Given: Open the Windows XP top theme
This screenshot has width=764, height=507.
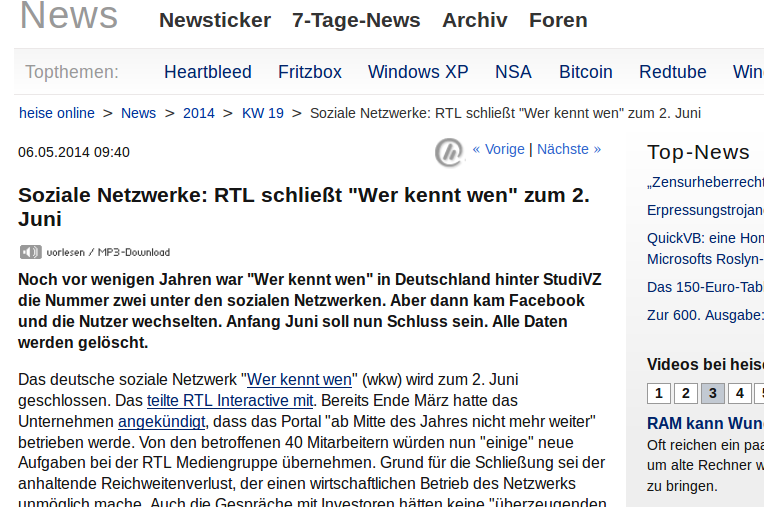Looking at the screenshot, I should pyautogui.click(x=418, y=72).
